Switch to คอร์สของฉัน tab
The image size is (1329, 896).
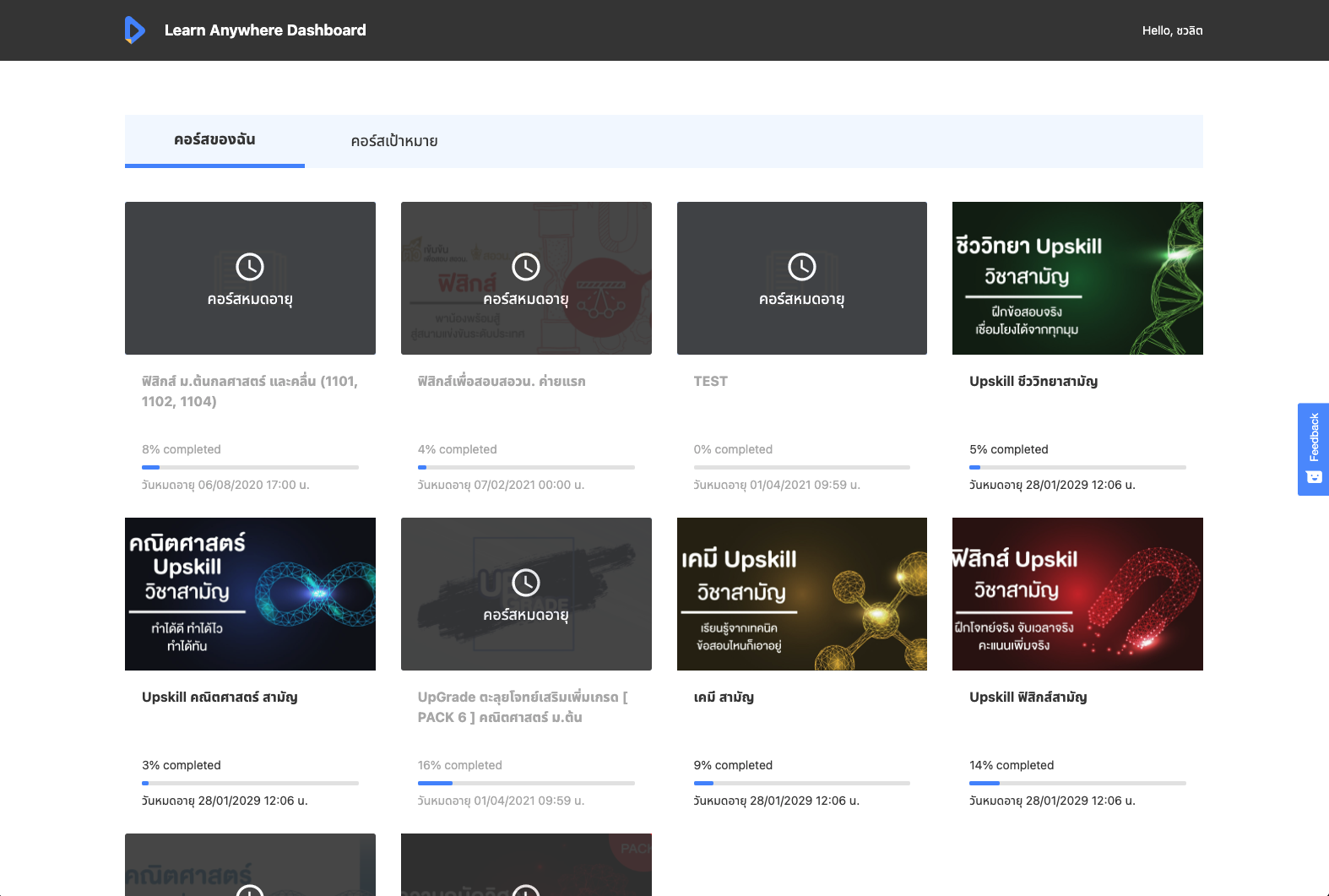[214, 140]
